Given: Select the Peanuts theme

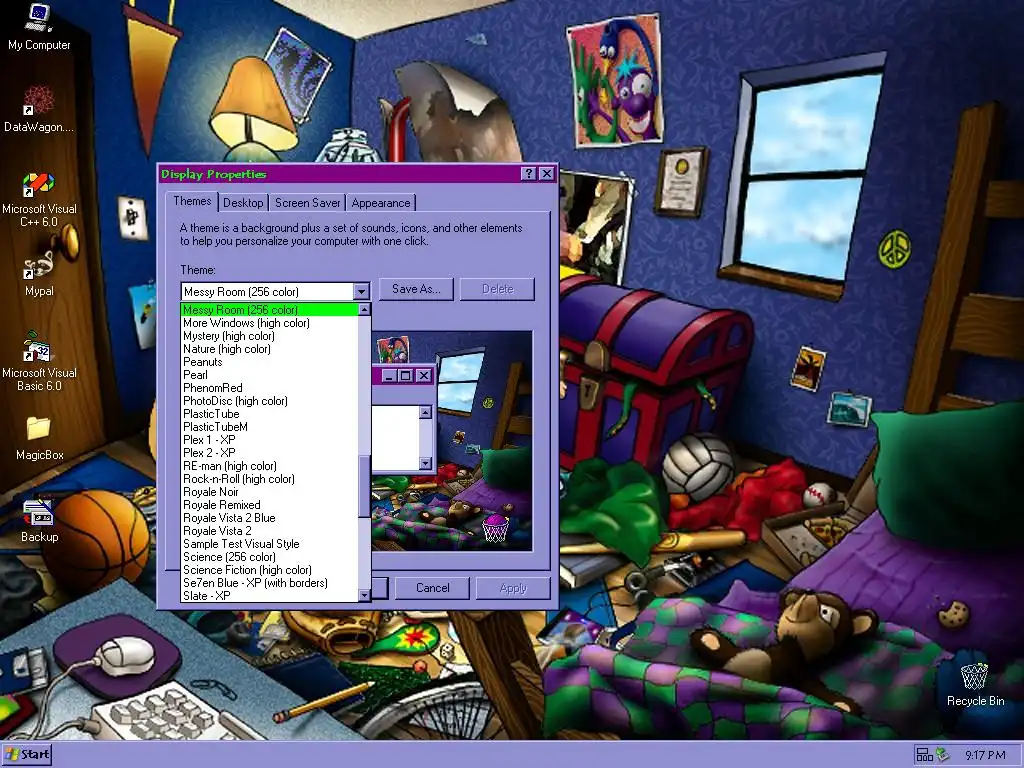Looking at the screenshot, I should (x=270, y=362).
